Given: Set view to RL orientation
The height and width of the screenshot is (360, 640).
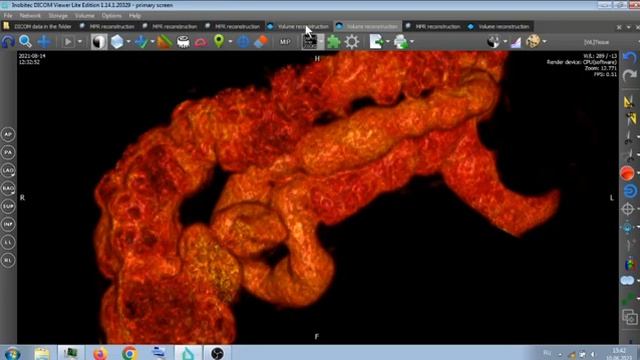Looking at the screenshot, I should pyautogui.click(x=8, y=260).
